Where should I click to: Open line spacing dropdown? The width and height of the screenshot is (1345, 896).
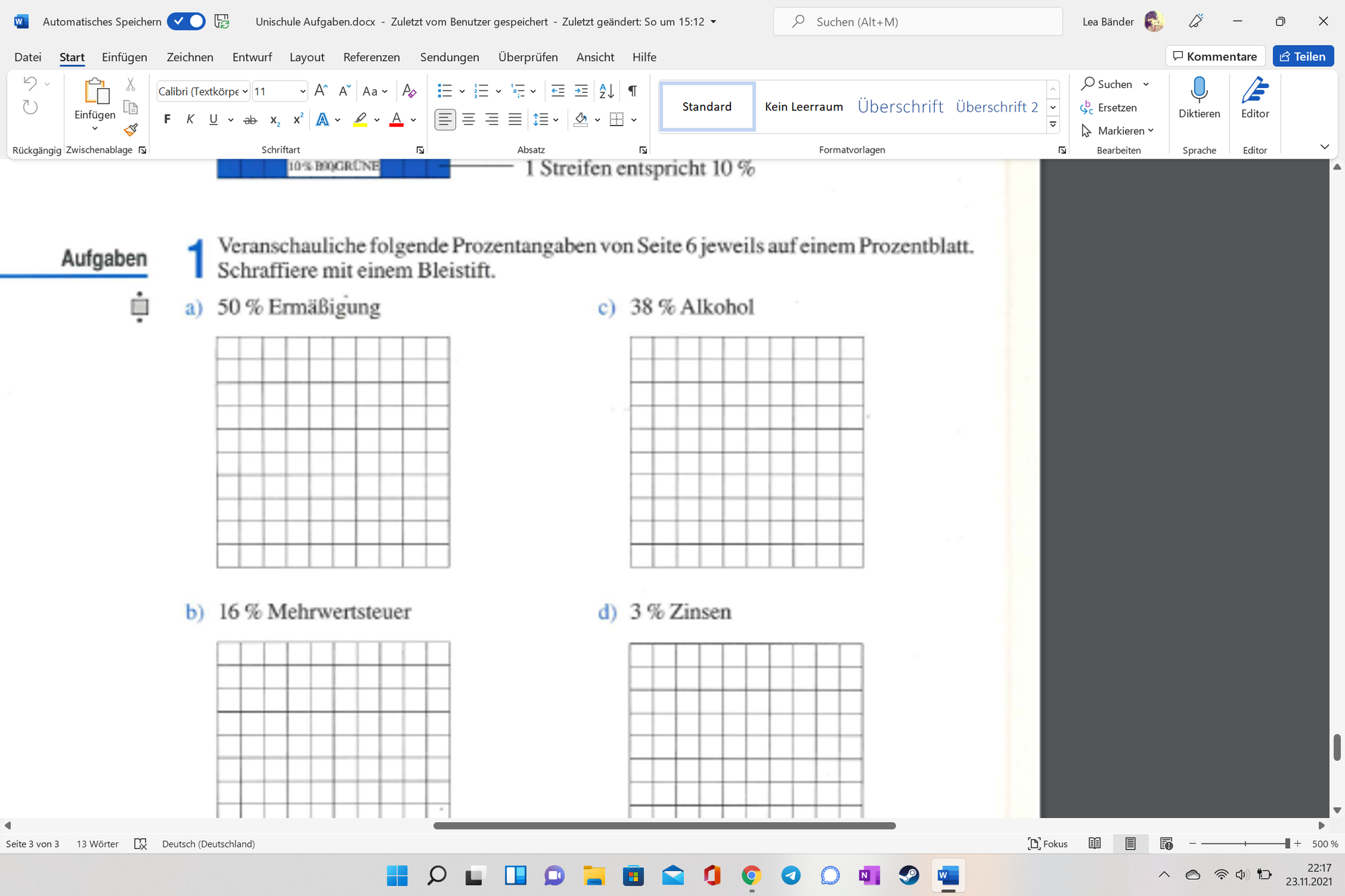tap(555, 120)
